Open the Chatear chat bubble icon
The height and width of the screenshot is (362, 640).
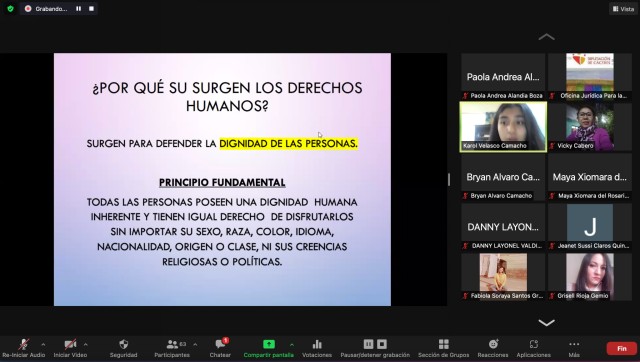220,344
